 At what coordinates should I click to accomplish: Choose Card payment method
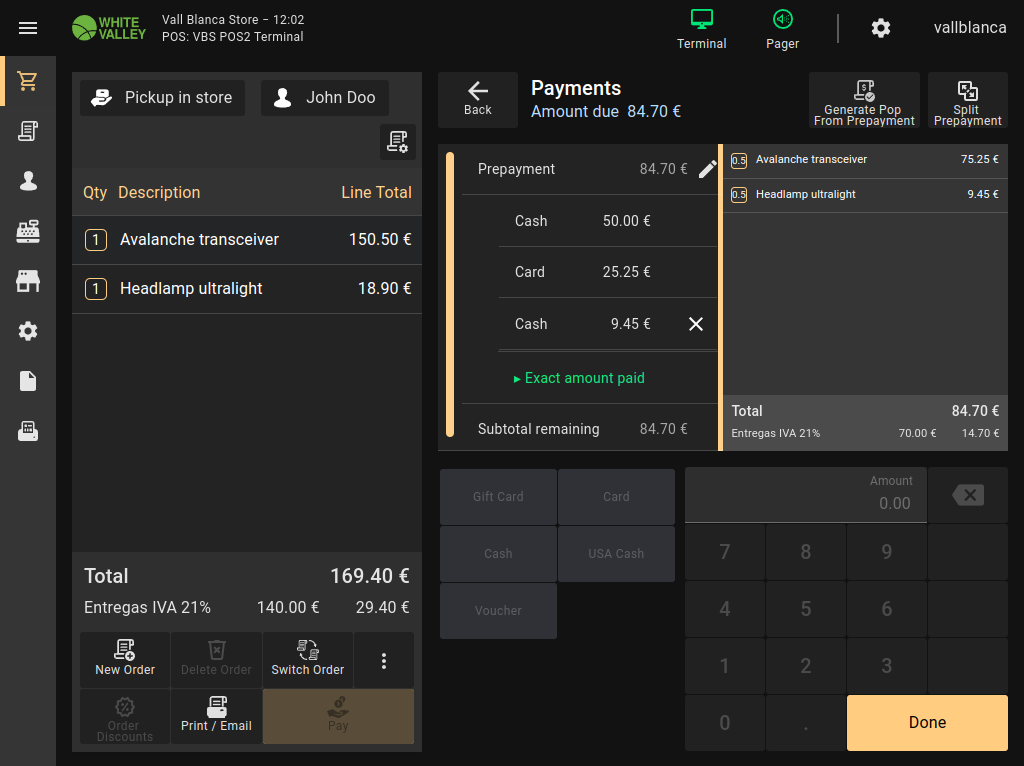[616, 497]
